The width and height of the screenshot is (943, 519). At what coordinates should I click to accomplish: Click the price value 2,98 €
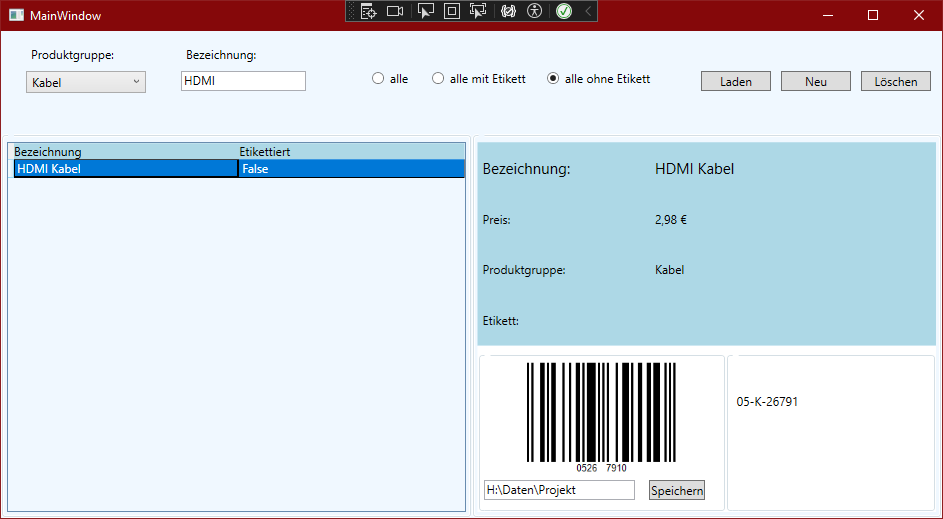coord(671,220)
